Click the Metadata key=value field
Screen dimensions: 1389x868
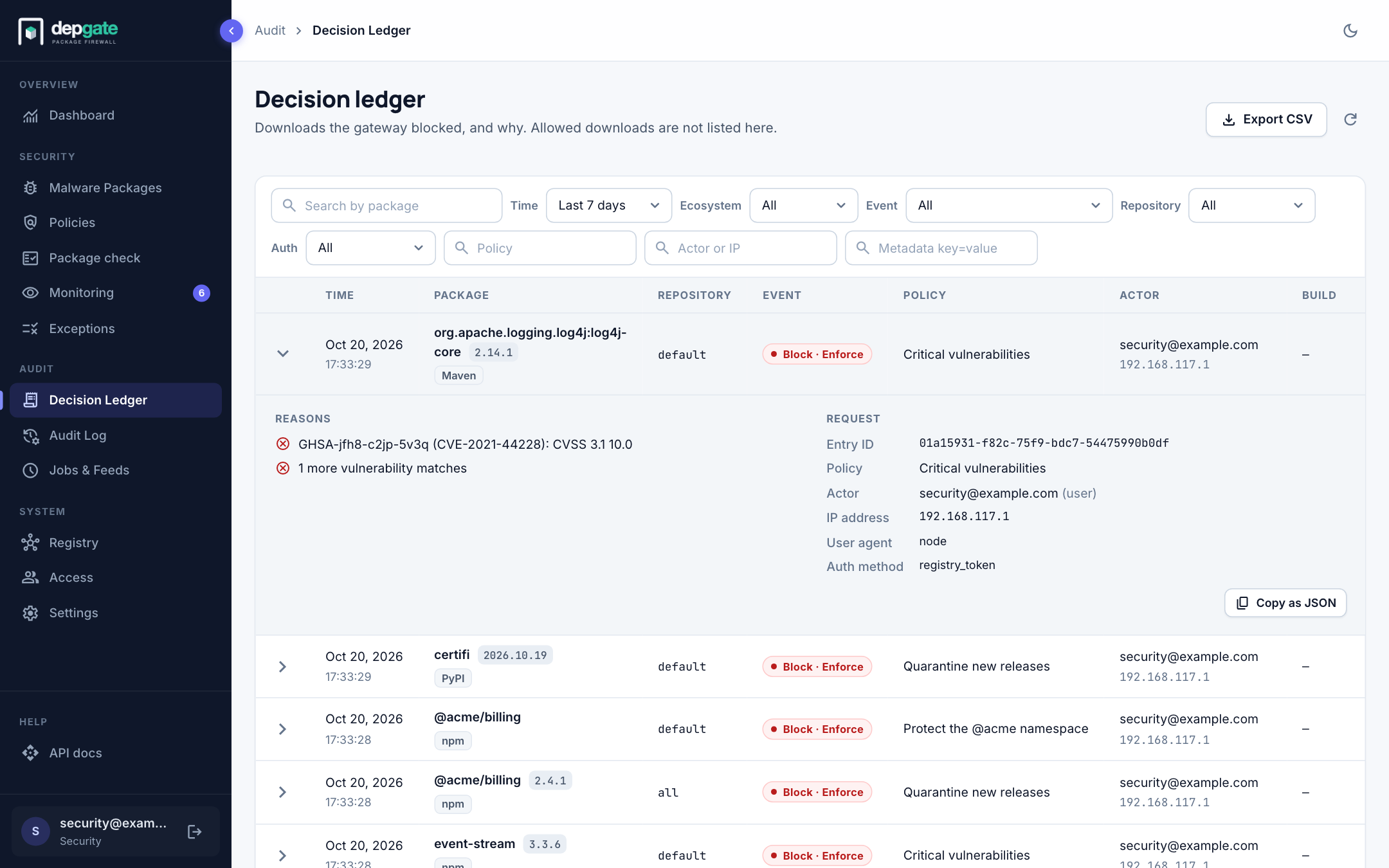[x=941, y=248]
